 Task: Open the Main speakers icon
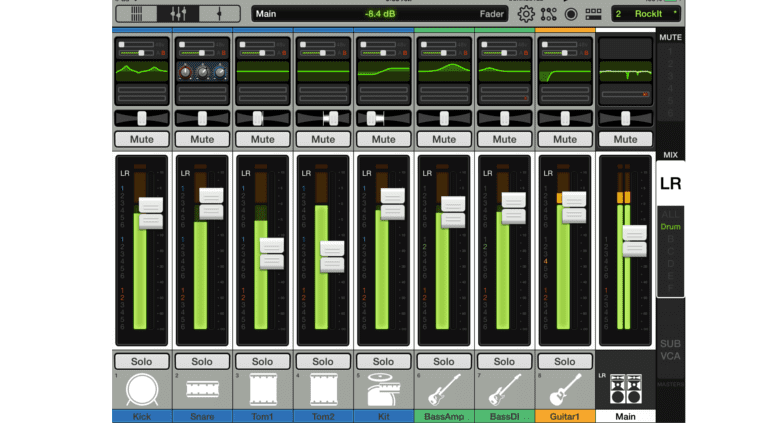(625, 389)
